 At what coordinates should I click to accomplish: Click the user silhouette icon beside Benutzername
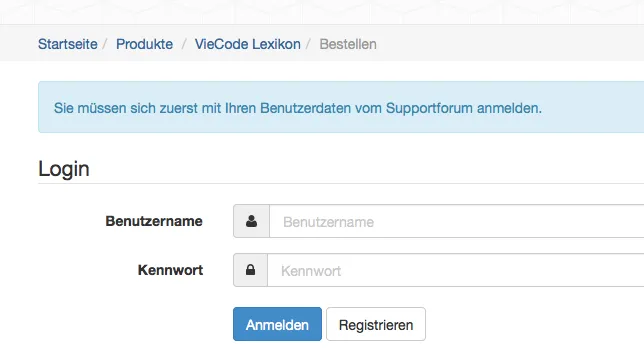tap(251, 221)
